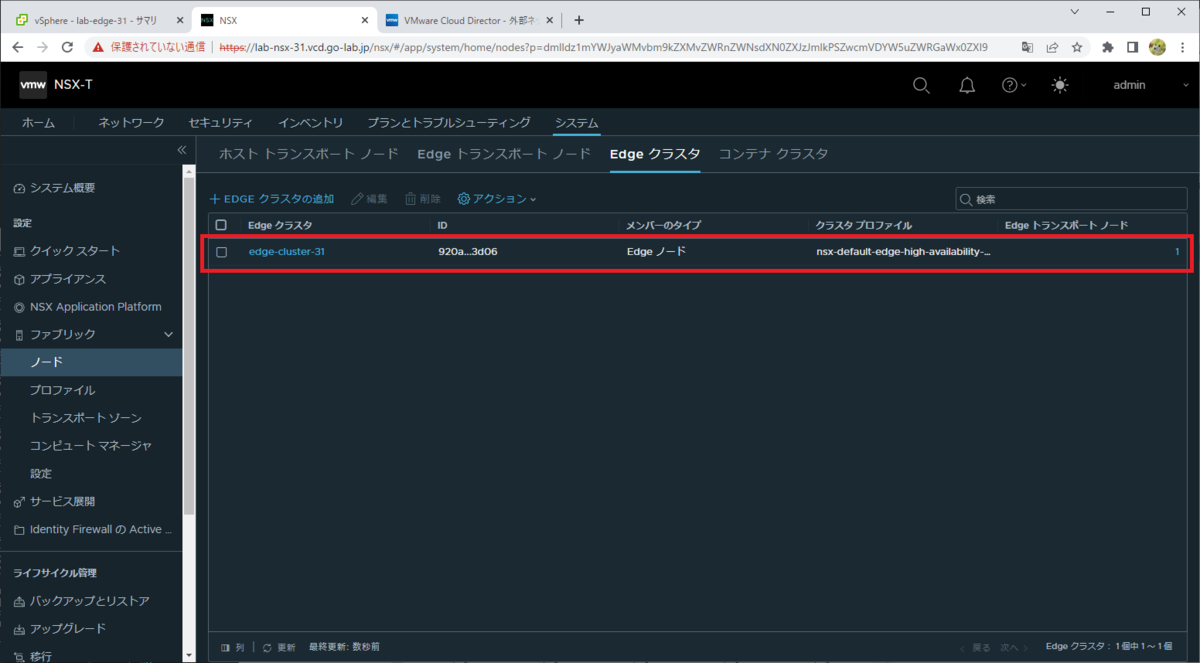
Task: Click EDGE クラスタの追加 button
Action: click(271, 199)
